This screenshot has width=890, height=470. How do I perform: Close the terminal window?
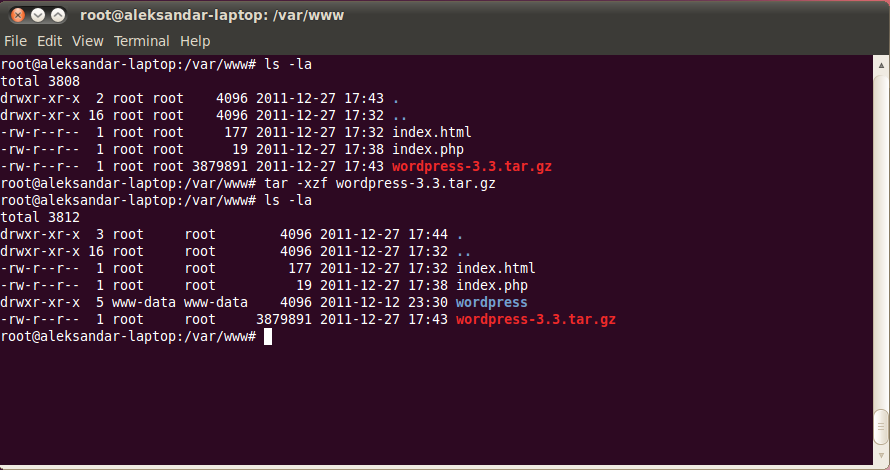coord(18,15)
